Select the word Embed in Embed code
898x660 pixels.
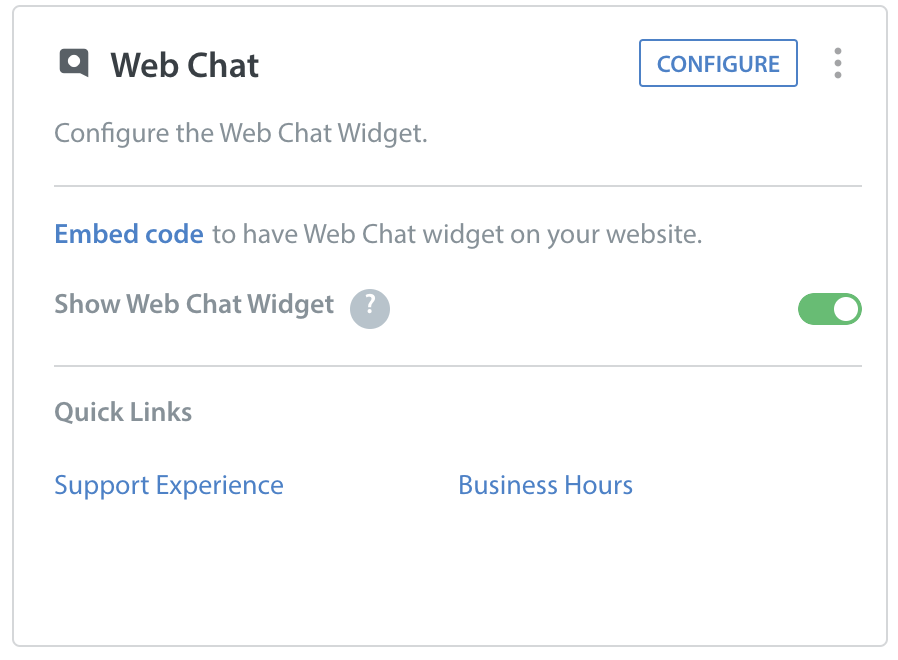click(x=96, y=234)
